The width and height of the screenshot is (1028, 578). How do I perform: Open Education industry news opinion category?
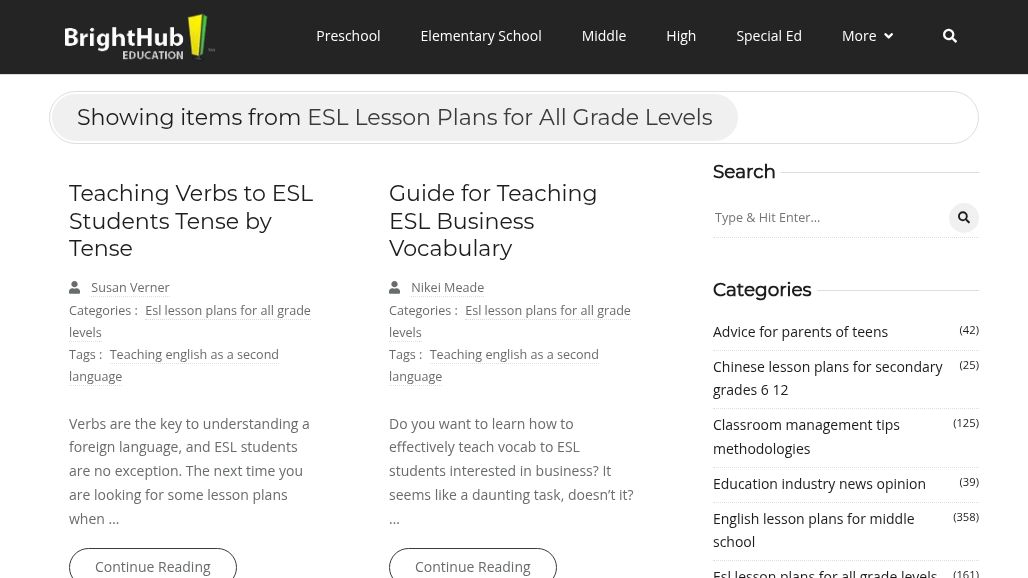[x=819, y=483]
